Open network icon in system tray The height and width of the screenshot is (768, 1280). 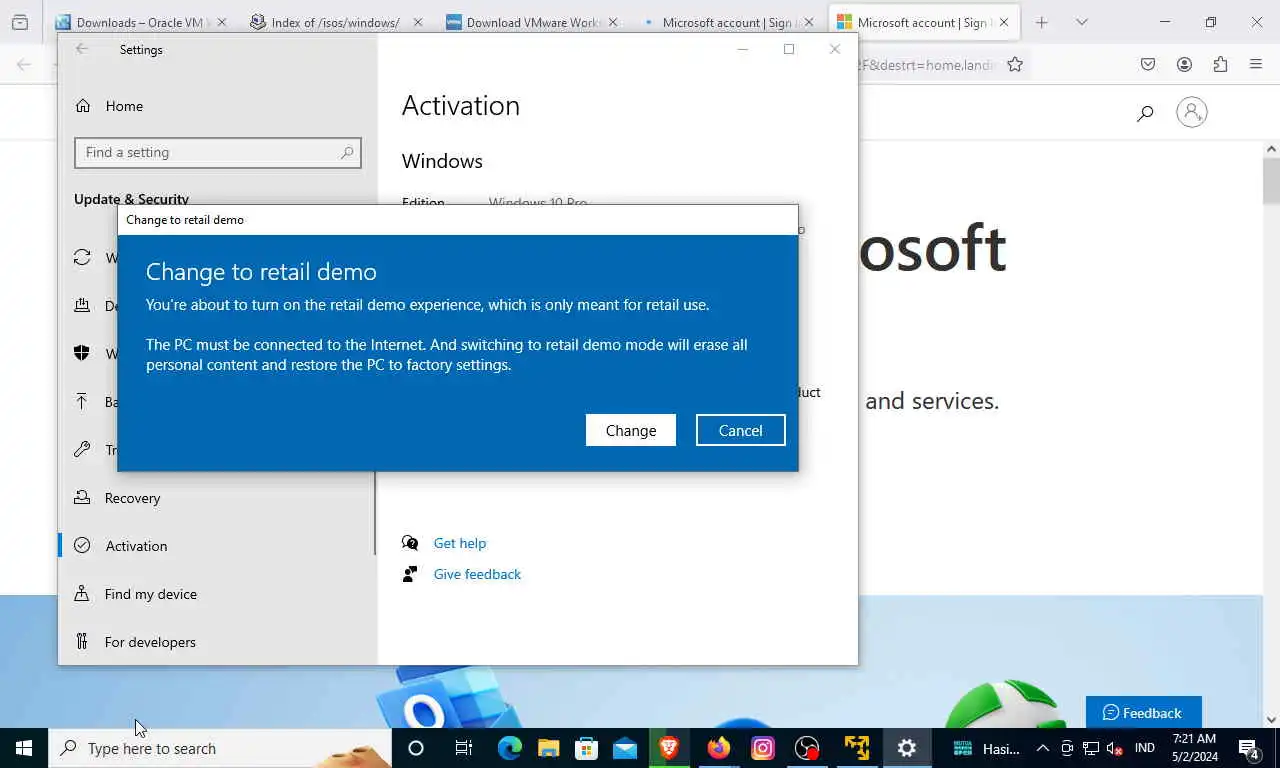(1091, 748)
